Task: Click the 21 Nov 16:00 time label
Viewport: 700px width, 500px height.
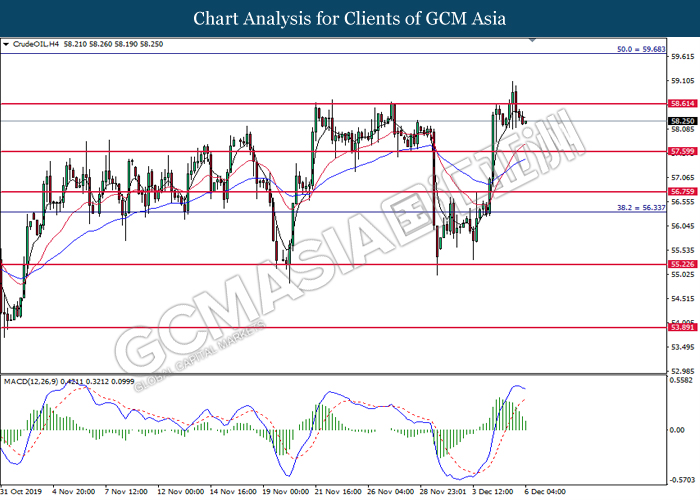Action: coord(338,492)
